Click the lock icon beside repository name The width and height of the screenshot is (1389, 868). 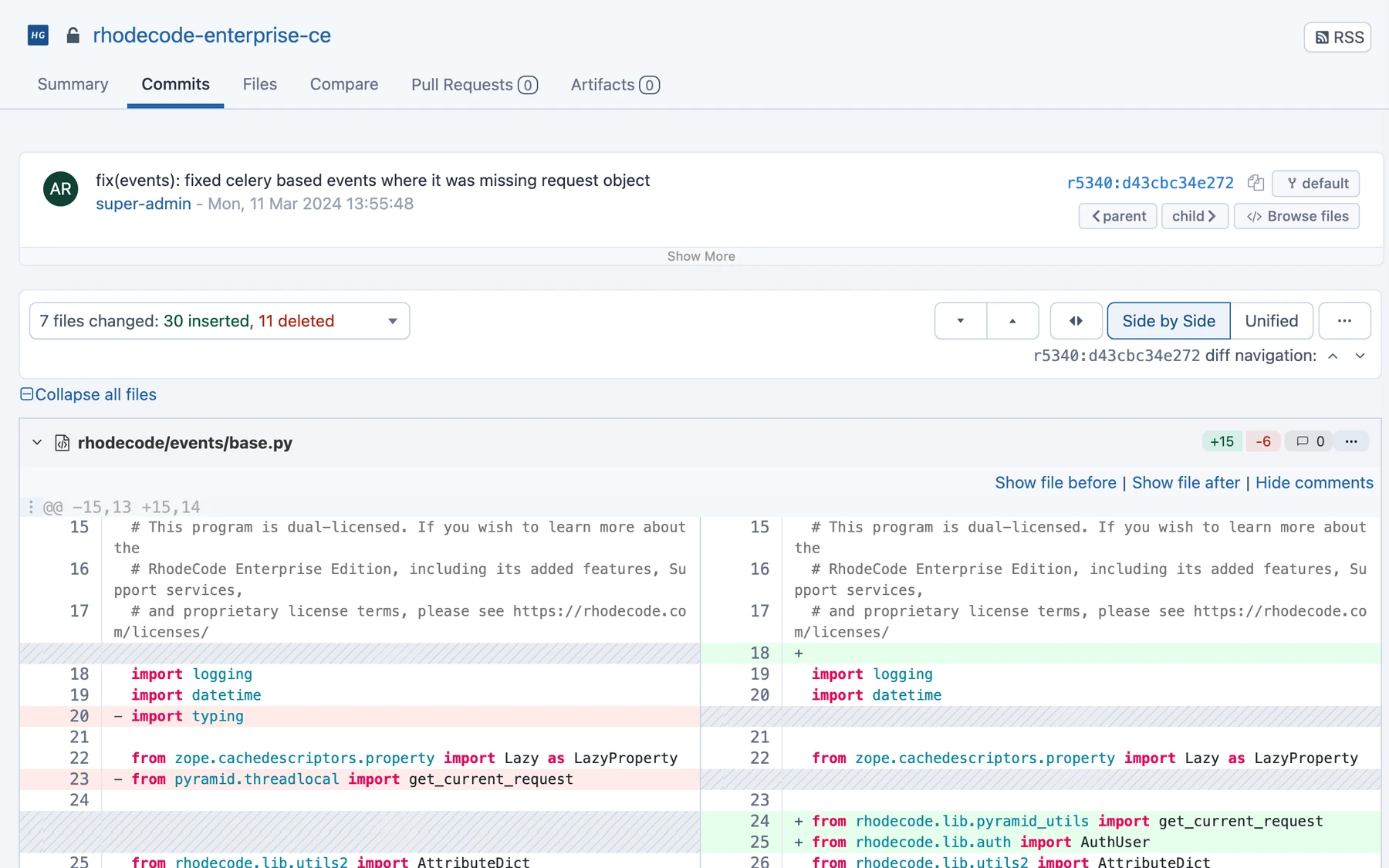coord(73,35)
